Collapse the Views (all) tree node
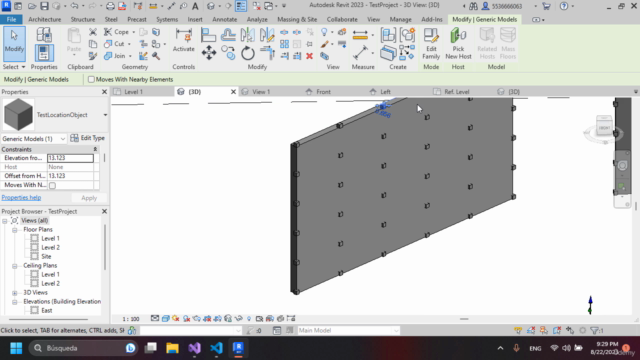 pyautogui.click(x=5, y=221)
